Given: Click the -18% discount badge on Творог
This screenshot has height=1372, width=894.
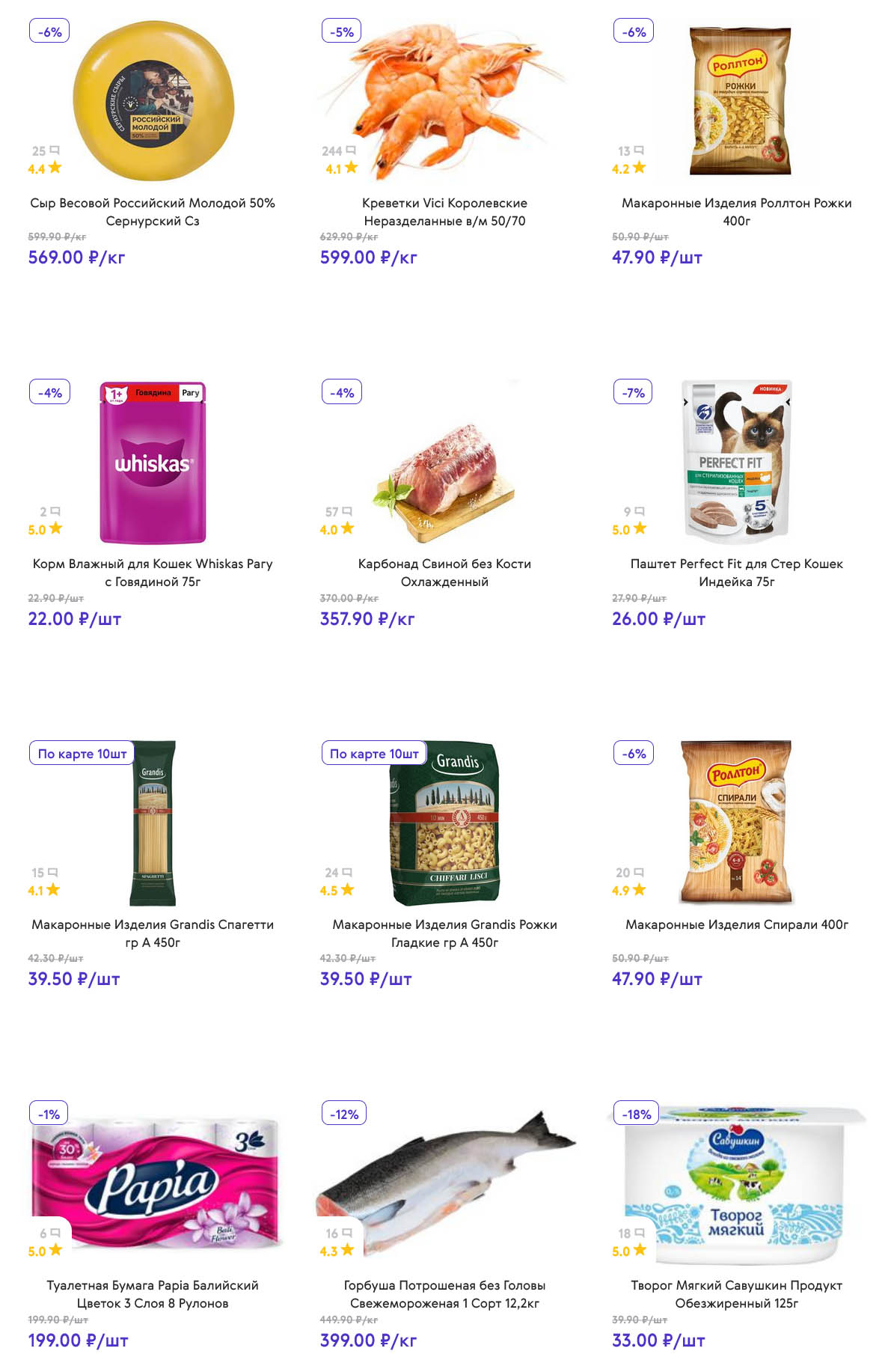Looking at the screenshot, I should (x=637, y=1114).
